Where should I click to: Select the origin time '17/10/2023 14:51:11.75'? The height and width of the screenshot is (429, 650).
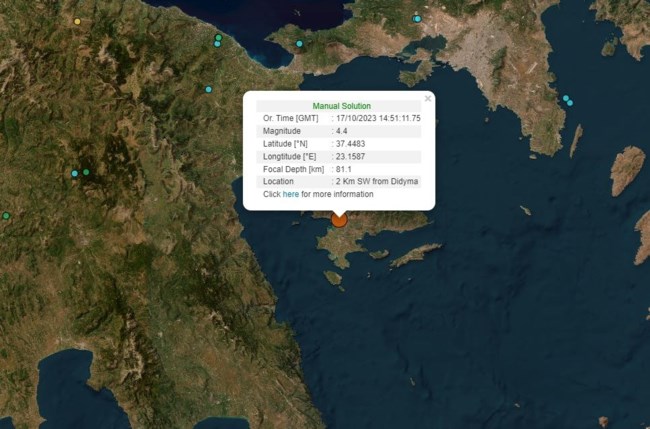(378, 118)
